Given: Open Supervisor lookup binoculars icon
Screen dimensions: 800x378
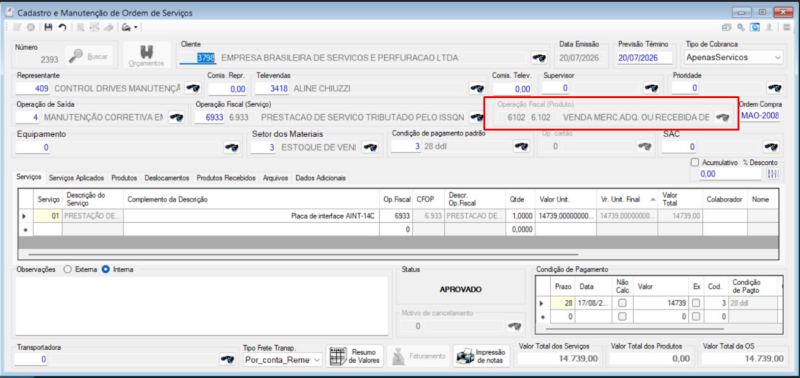Looking at the screenshot, I should [651, 88].
